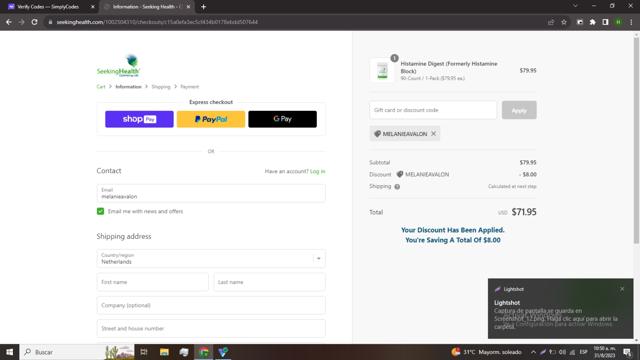Open the browser side panel icon
The width and height of the screenshot is (640, 360).
tap(605, 22)
